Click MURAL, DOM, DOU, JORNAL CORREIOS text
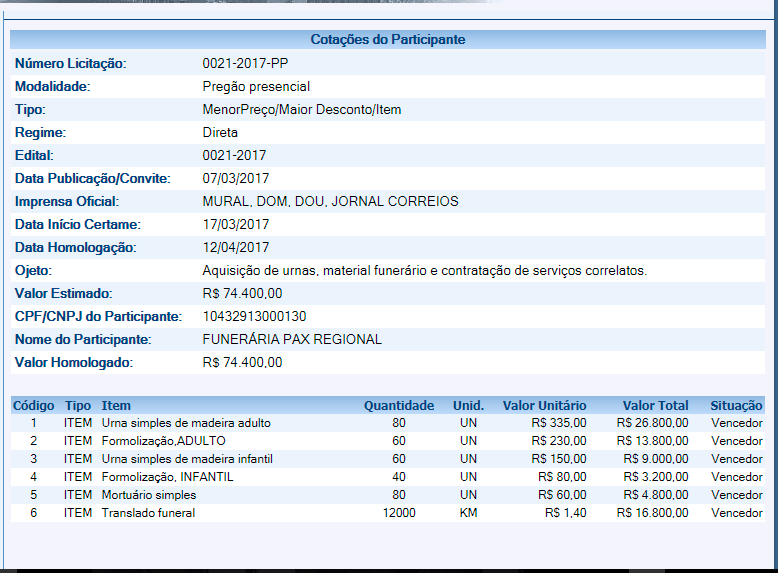Screen dimensions: 778x573 (330, 201)
